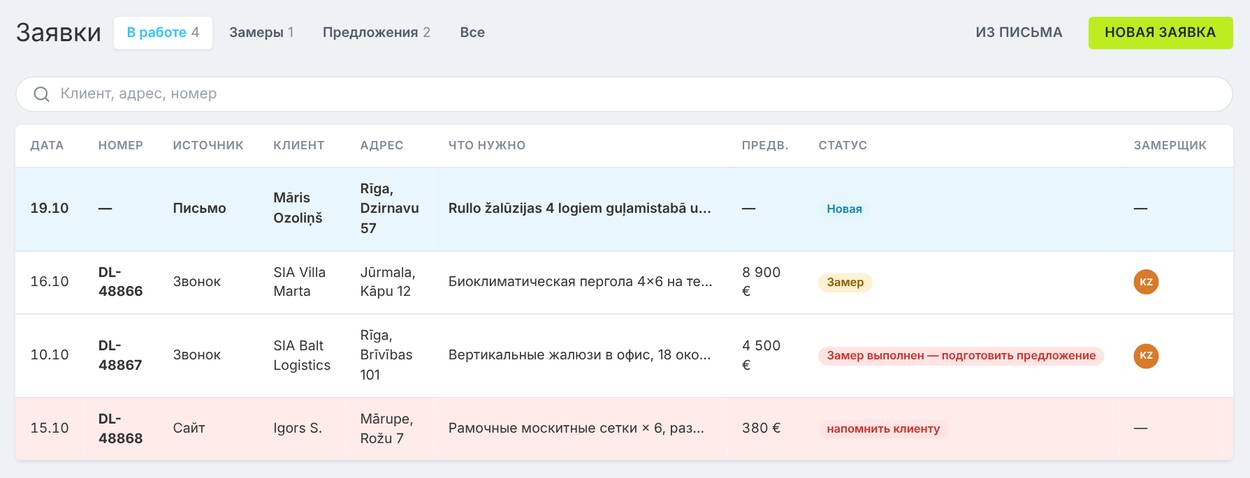Click address «Jūrmala, Kāpu 12»

click(388, 282)
